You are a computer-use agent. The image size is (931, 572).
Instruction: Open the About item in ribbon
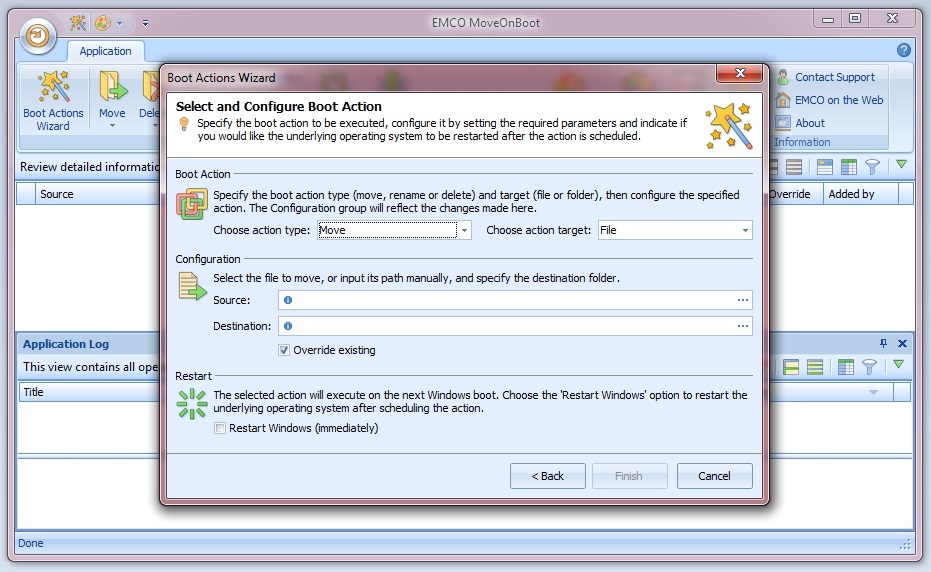point(810,123)
